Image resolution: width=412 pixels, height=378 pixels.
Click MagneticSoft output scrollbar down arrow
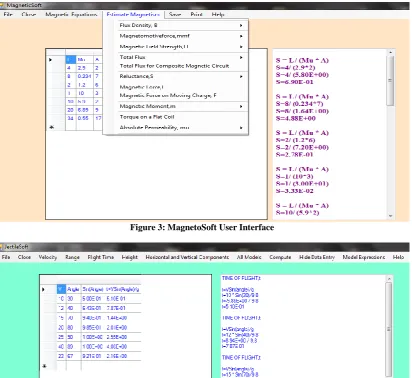390,216
